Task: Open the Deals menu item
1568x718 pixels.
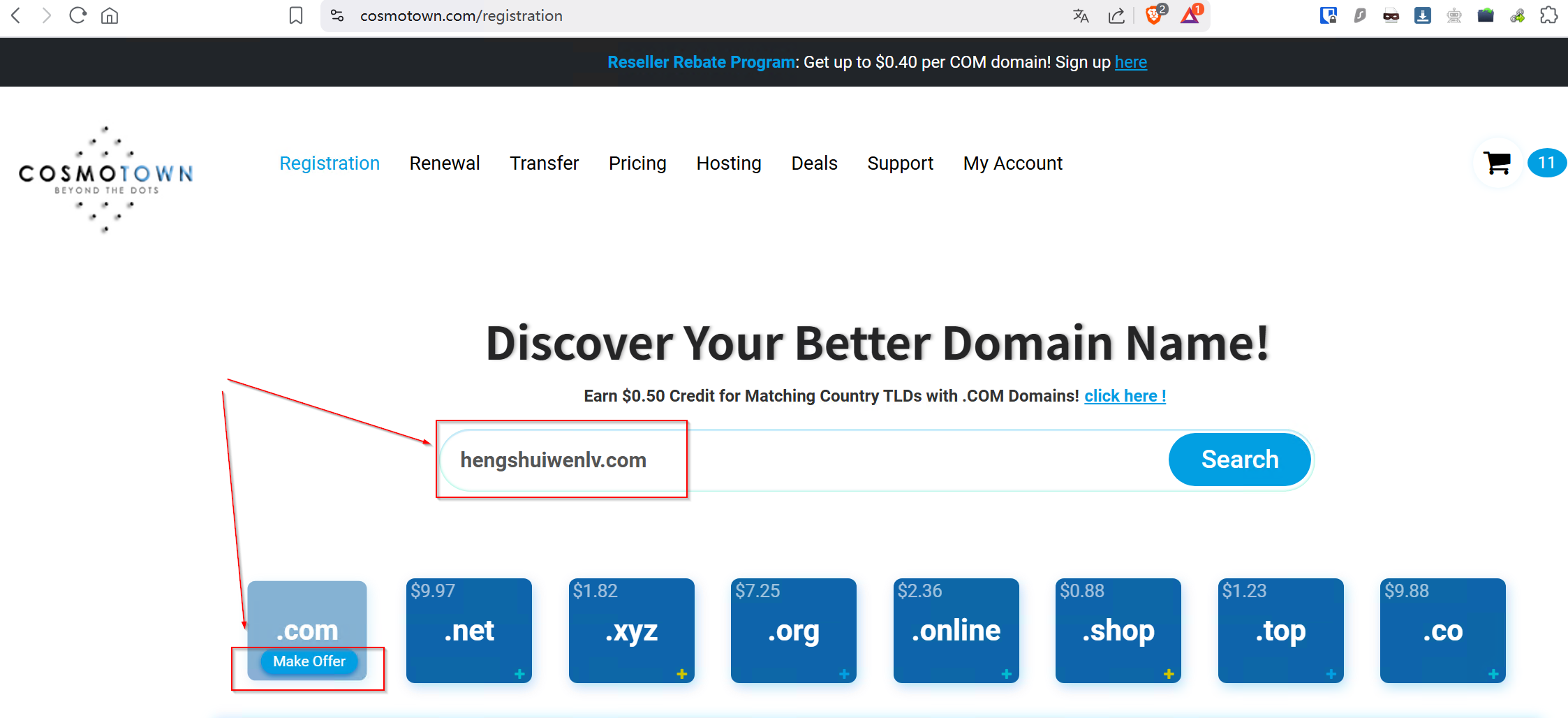Action: 815,163
